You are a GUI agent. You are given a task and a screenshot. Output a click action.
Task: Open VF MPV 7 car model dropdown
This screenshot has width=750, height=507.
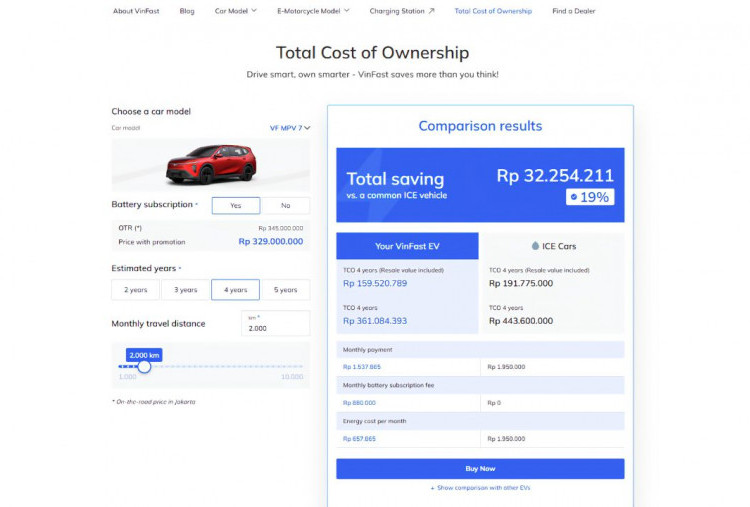[290, 128]
